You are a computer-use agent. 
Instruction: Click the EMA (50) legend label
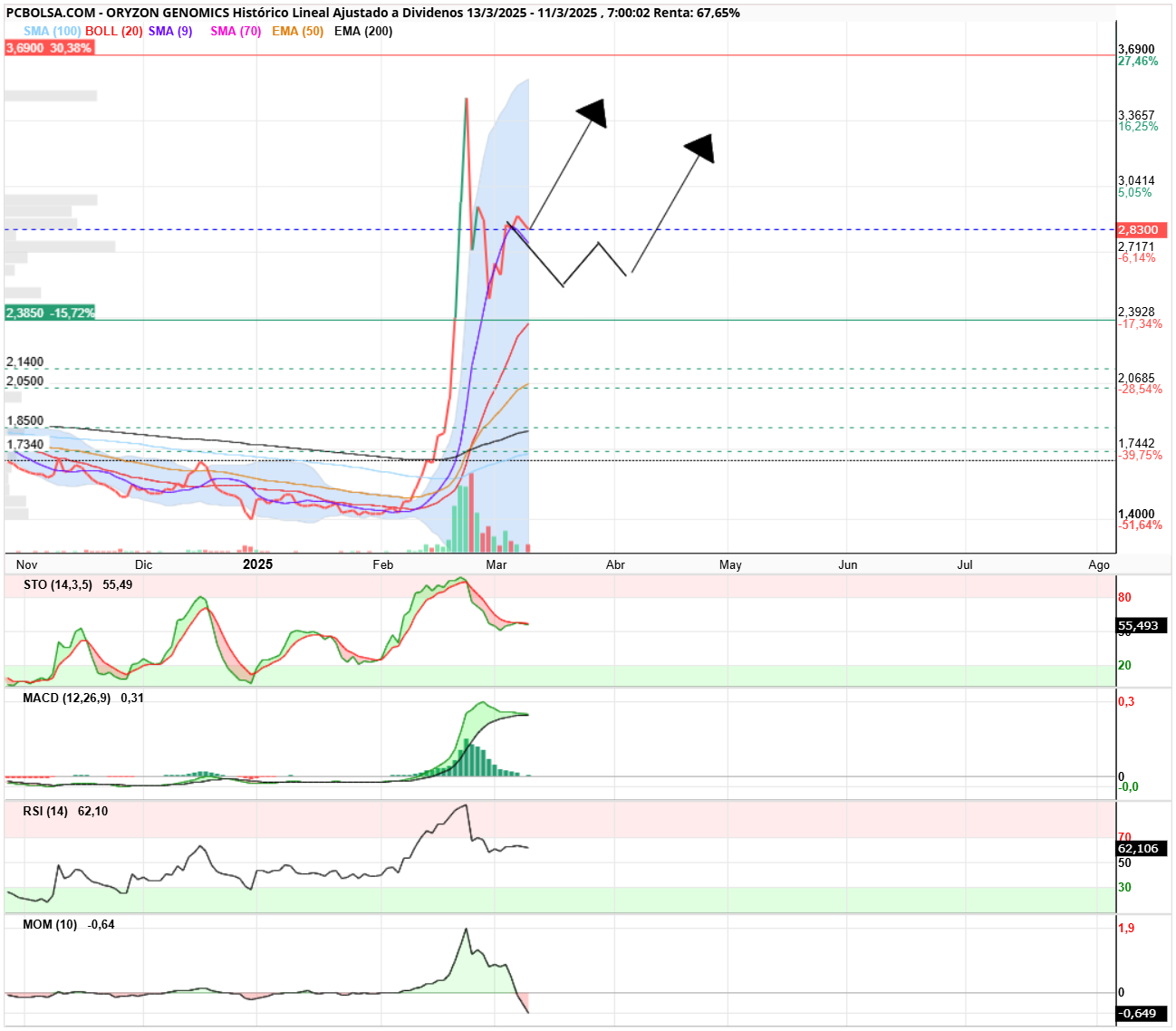297,31
